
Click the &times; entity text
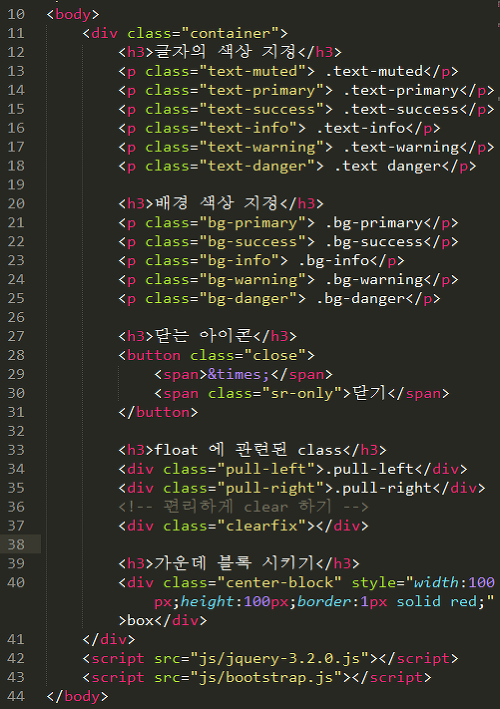(239, 374)
